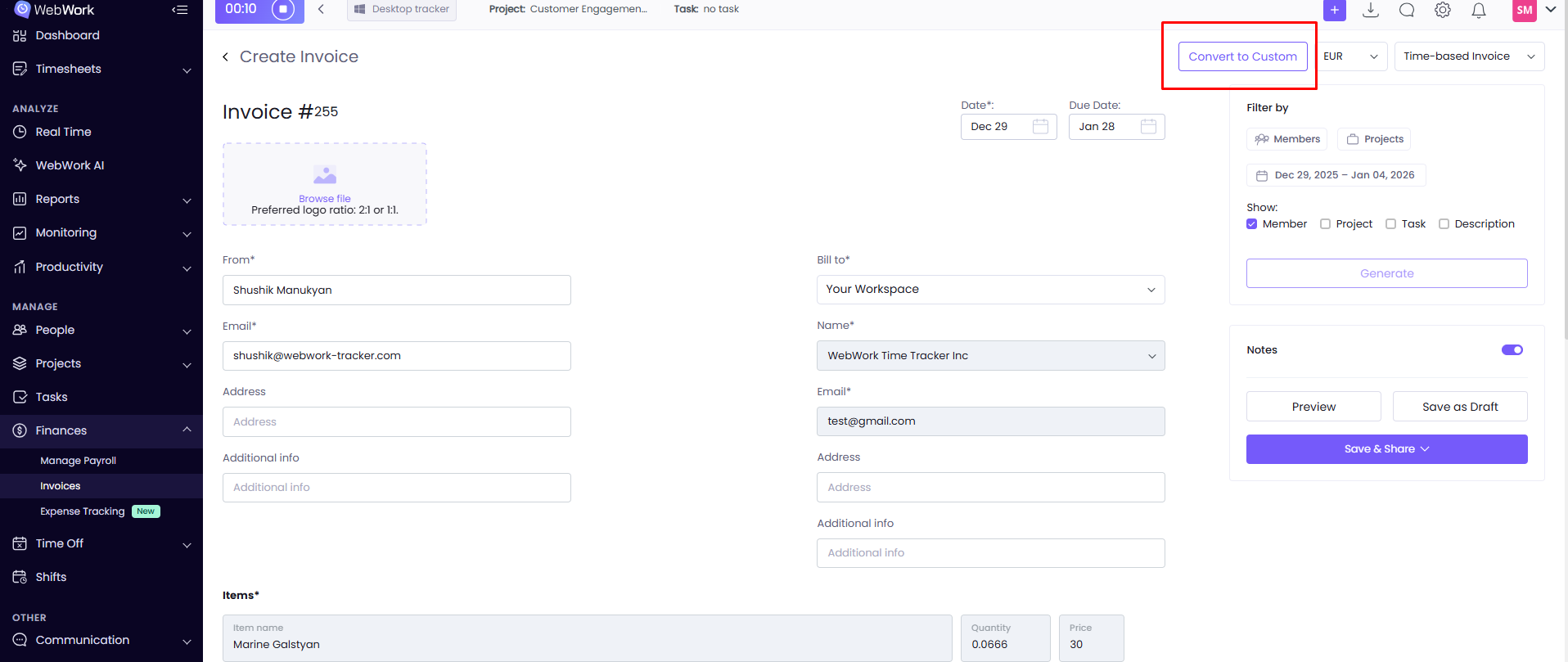The width and height of the screenshot is (1568, 662).
Task: Click the From Address input field
Action: [396, 422]
